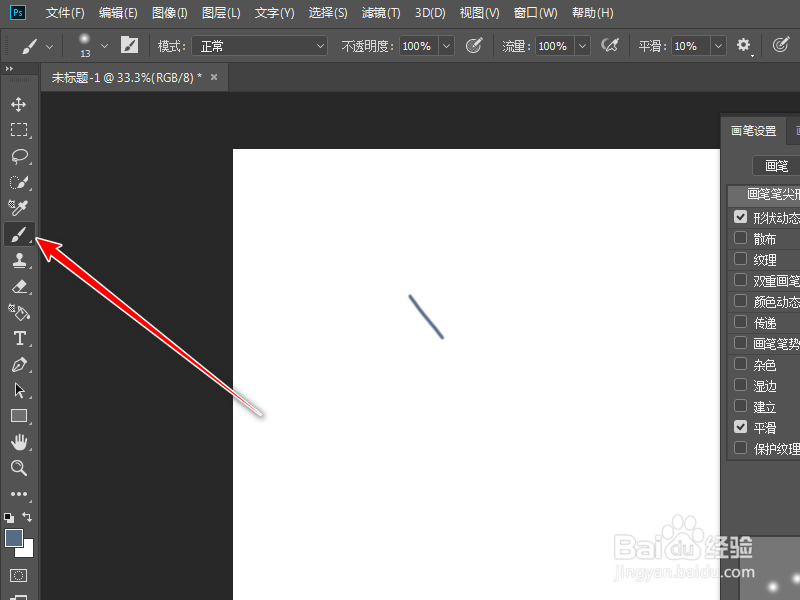Select the Lasso tool
The width and height of the screenshot is (800, 600).
point(19,156)
